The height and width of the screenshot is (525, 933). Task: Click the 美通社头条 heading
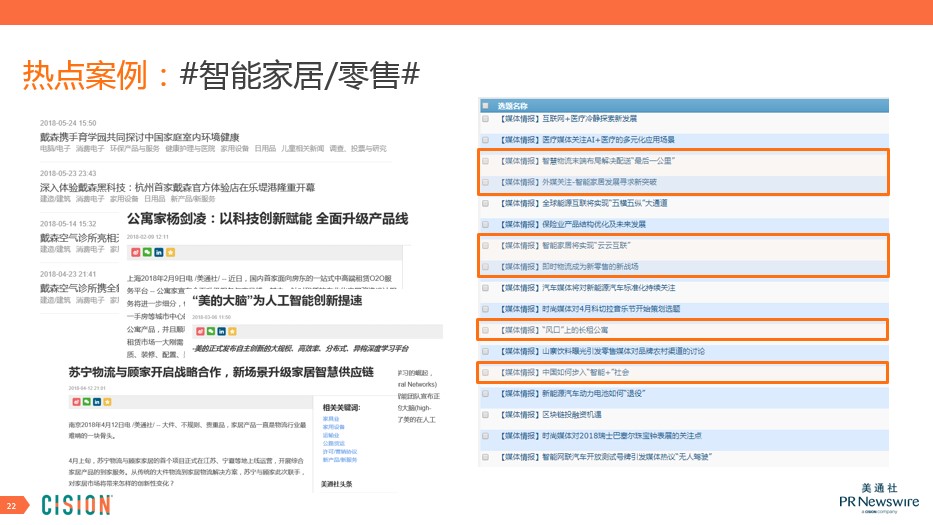point(336,484)
